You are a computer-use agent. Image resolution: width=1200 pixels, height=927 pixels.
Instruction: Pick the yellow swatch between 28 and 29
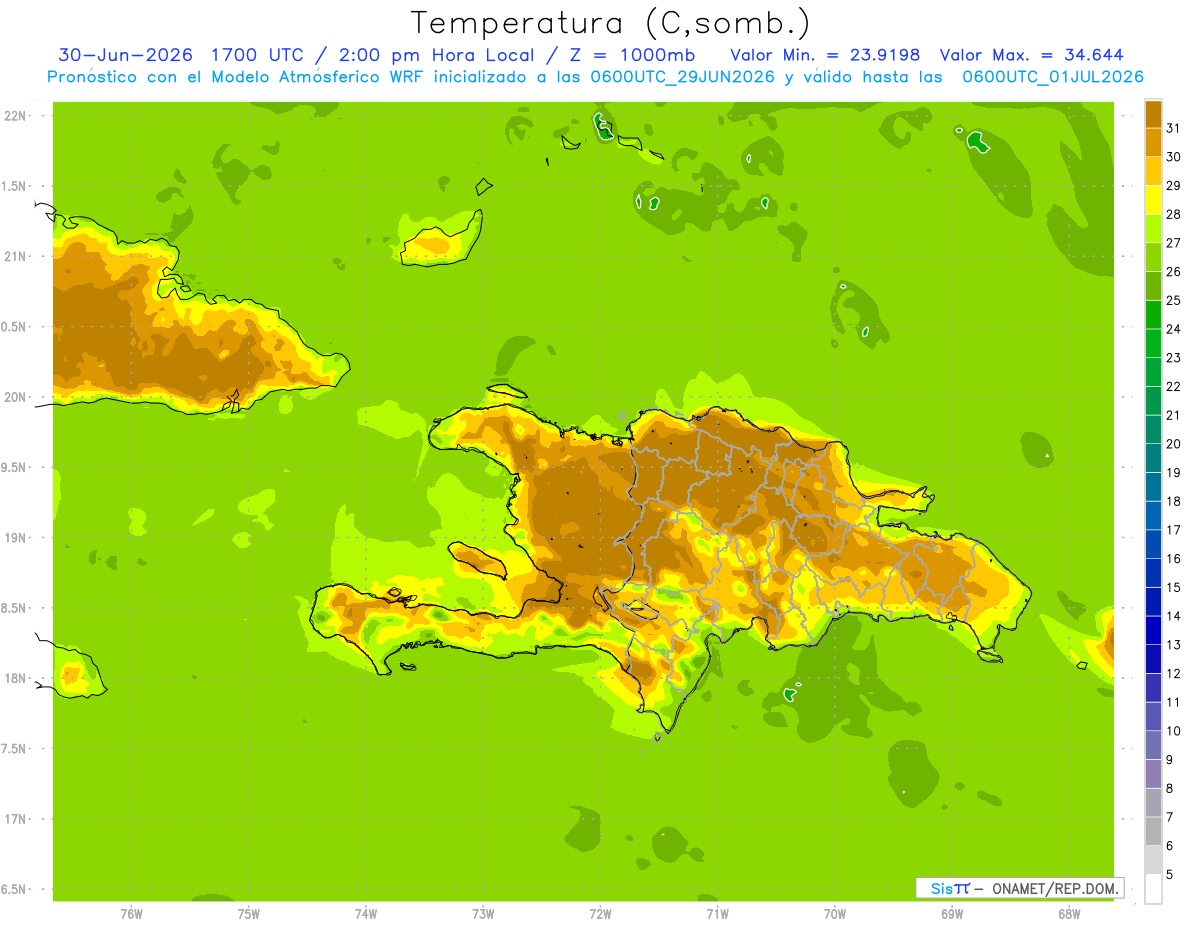1153,200
